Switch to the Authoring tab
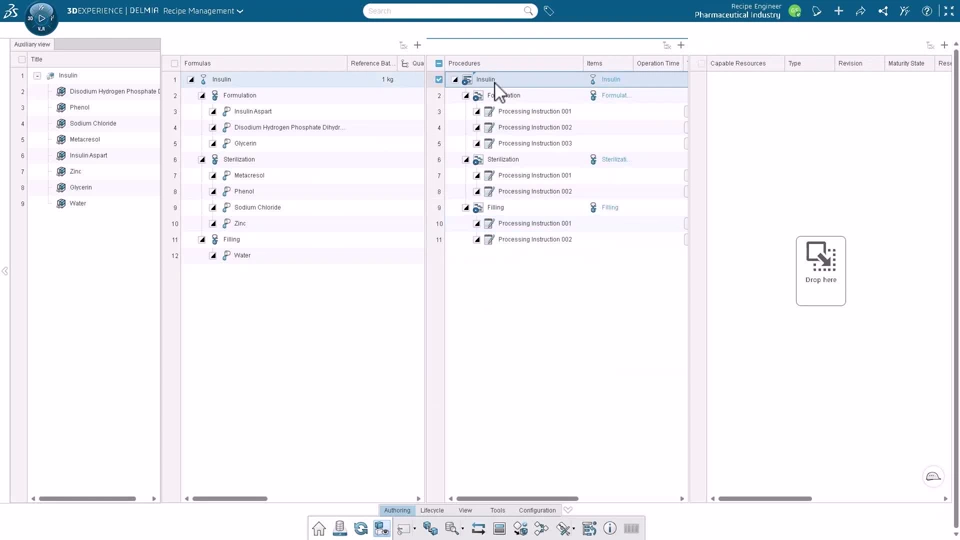The height and width of the screenshot is (540, 960). pos(397,510)
